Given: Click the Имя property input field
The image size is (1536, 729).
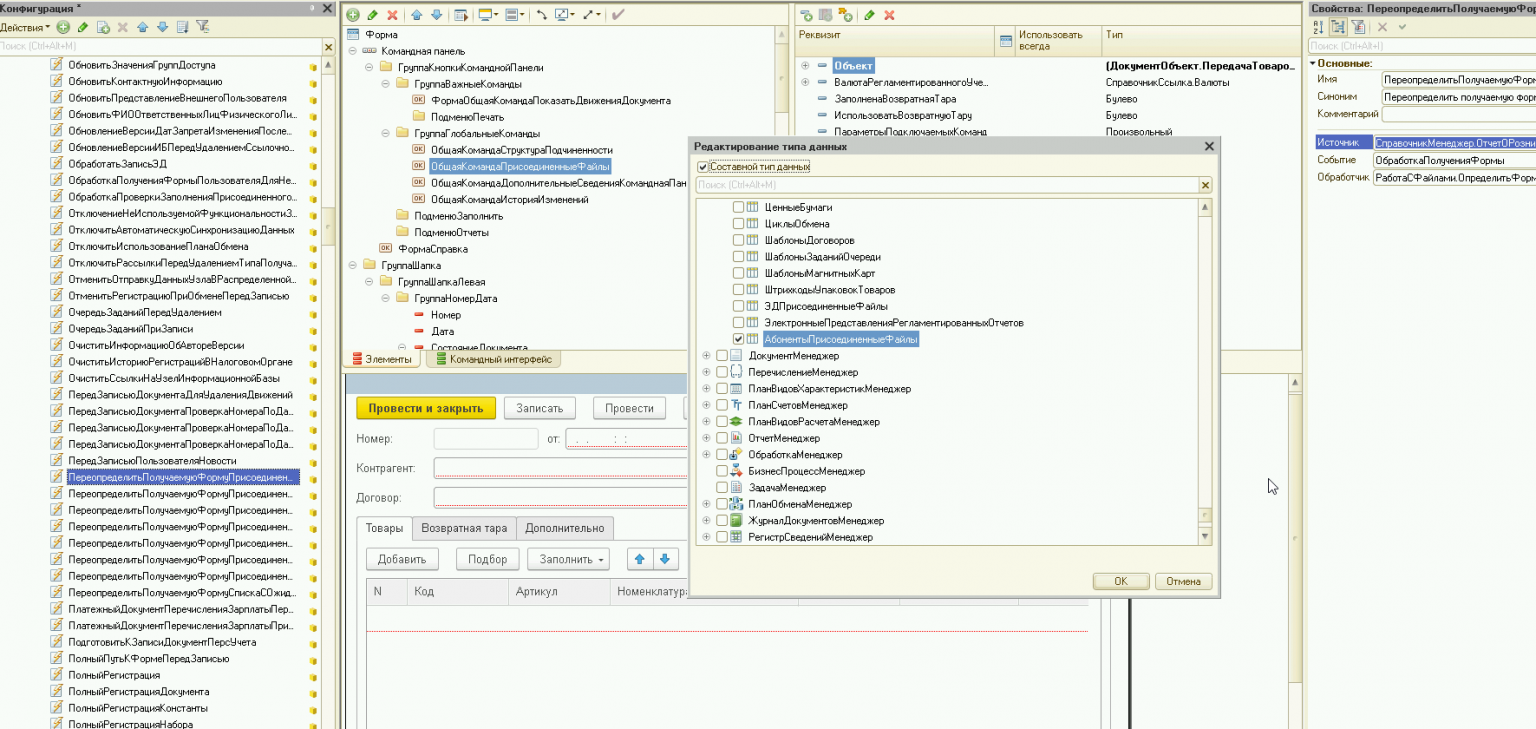Looking at the screenshot, I should pos(1458,79).
